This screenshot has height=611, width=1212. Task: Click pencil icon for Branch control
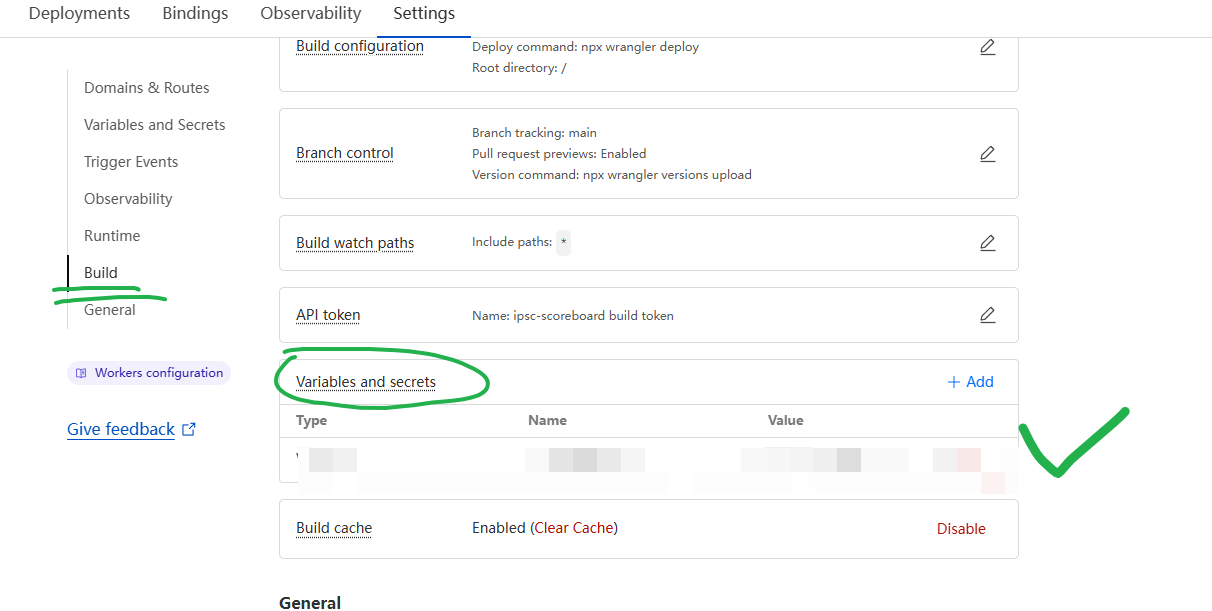click(x=987, y=154)
